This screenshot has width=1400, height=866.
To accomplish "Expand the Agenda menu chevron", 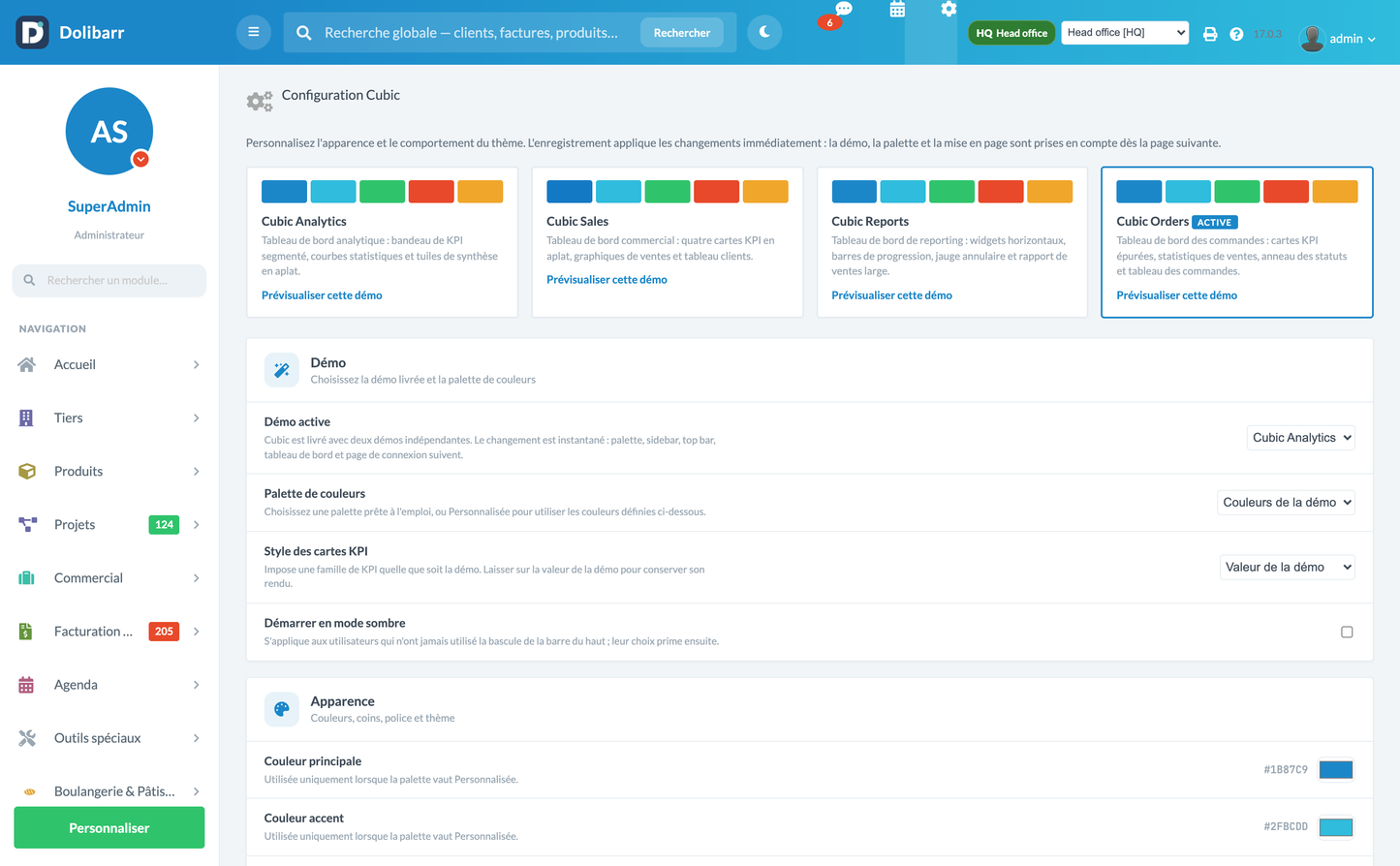I will [x=197, y=685].
